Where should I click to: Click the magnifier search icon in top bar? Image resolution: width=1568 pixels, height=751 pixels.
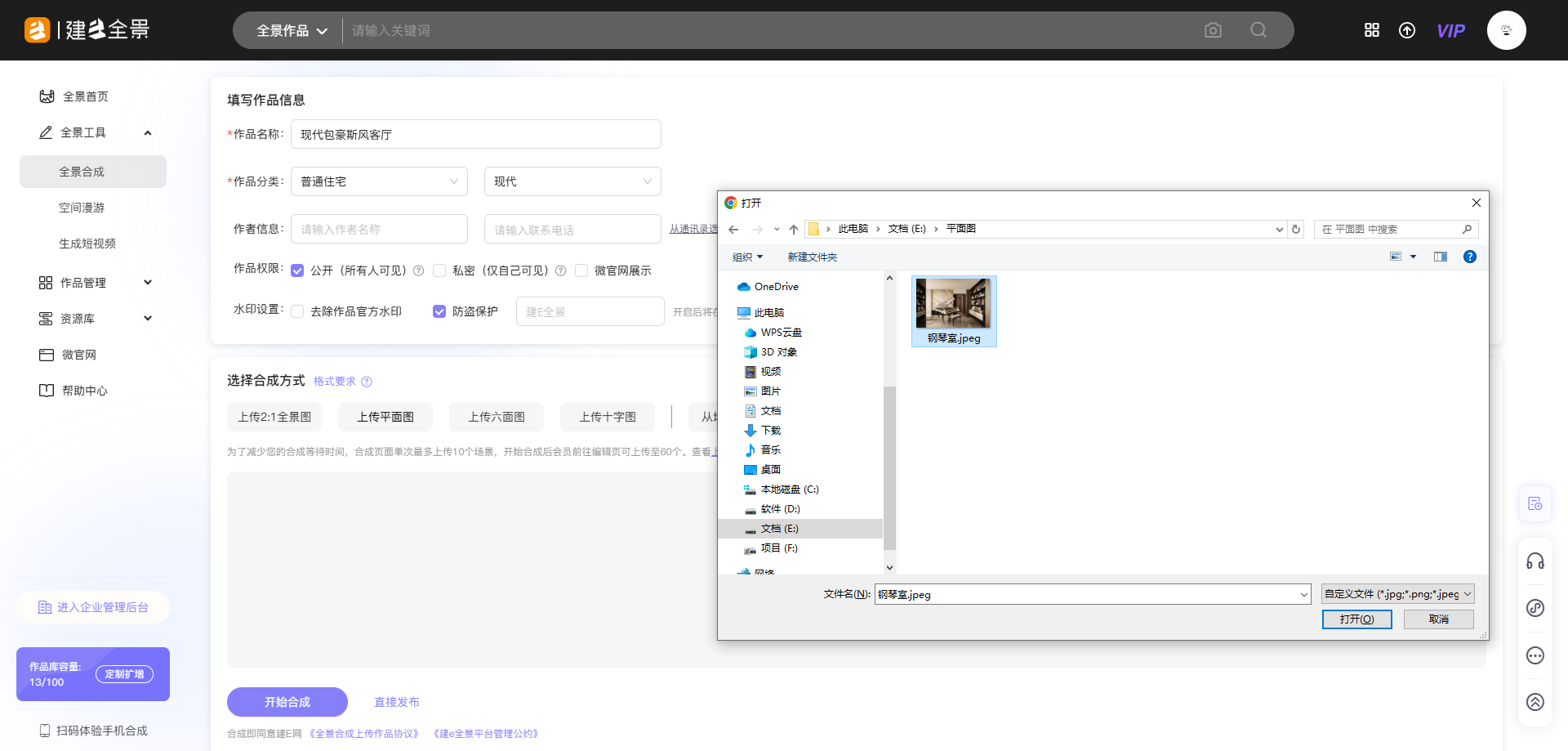click(1258, 30)
